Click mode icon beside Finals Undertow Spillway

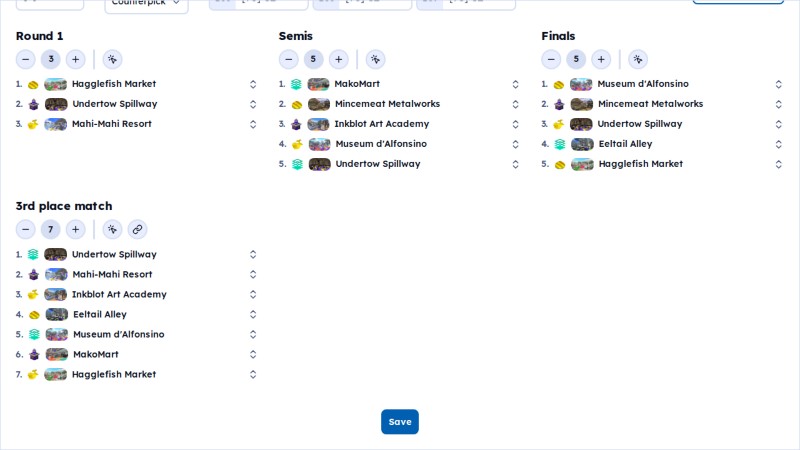click(x=559, y=124)
